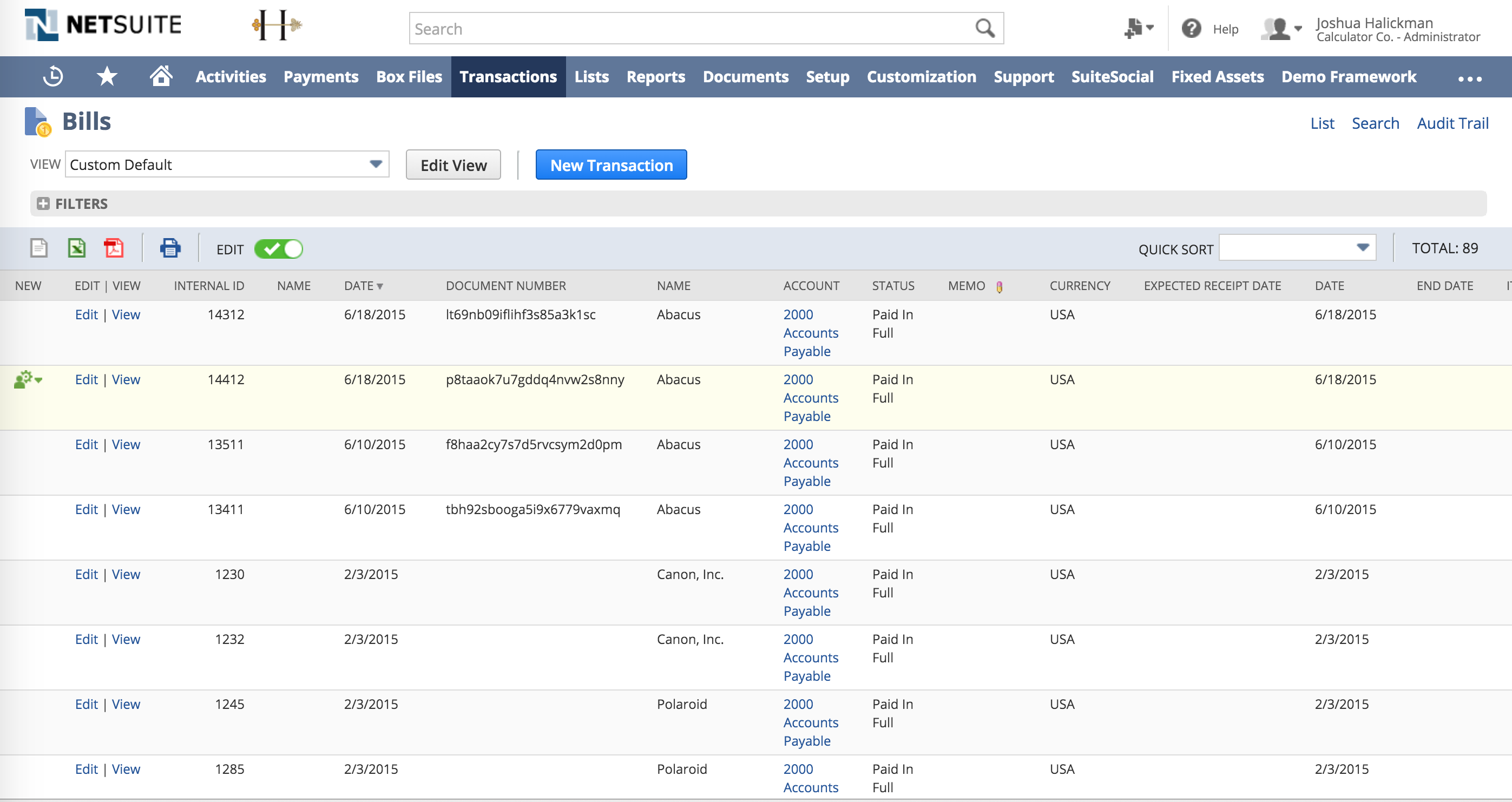This screenshot has height=802, width=1512.
Task: Open the Reports menu
Action: [655, 77]
